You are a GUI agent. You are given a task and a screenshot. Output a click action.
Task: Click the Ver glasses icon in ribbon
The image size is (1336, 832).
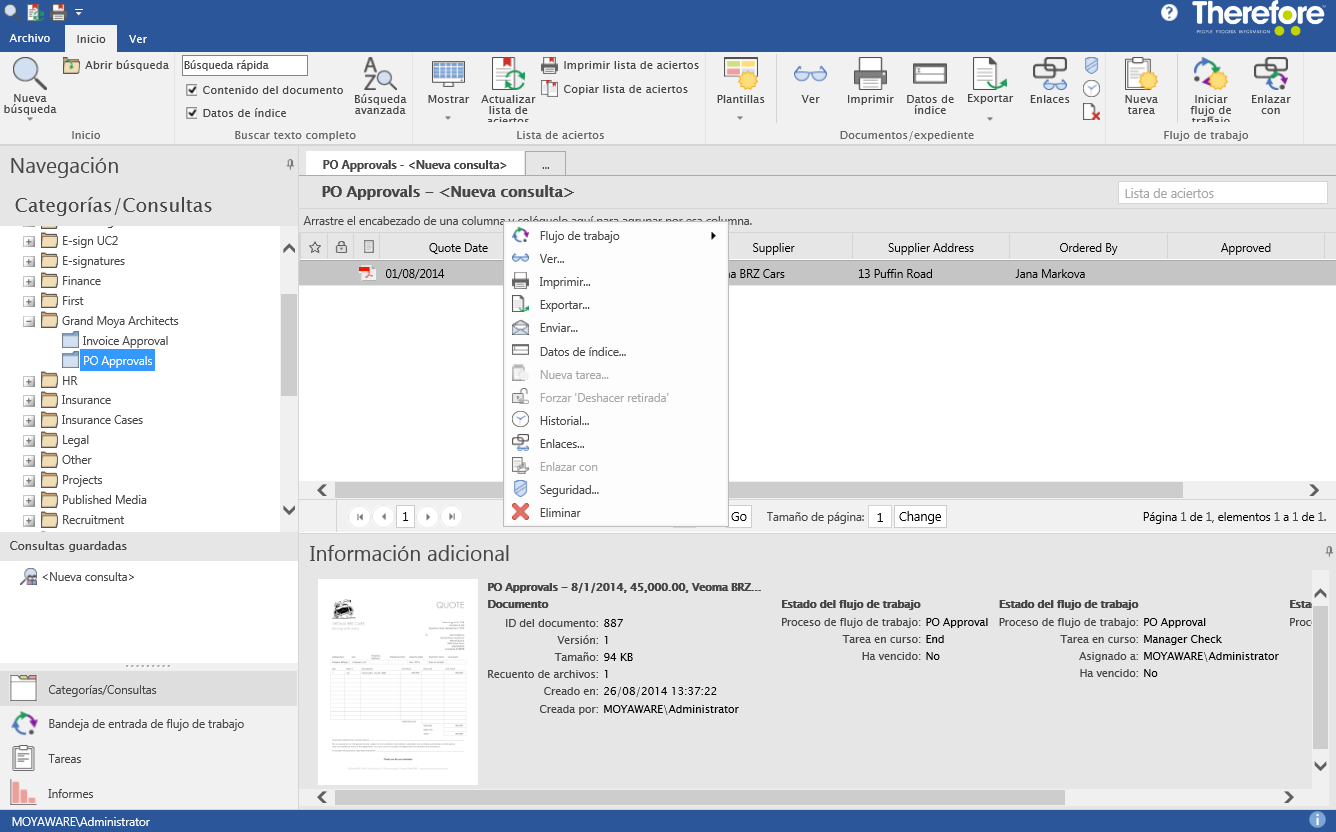tap(810, 74)
